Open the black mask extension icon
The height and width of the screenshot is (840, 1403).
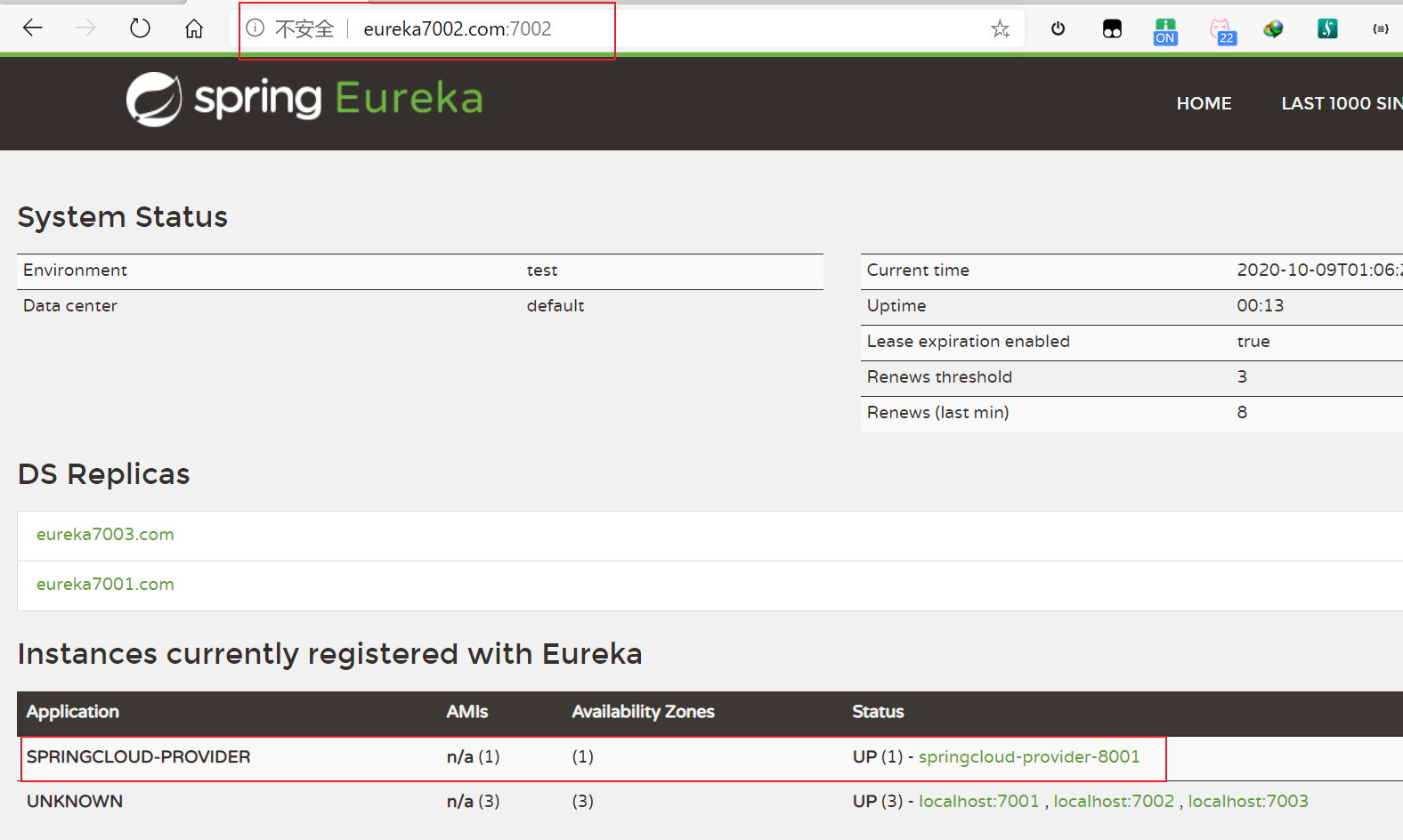click(x=1112, y=28)
